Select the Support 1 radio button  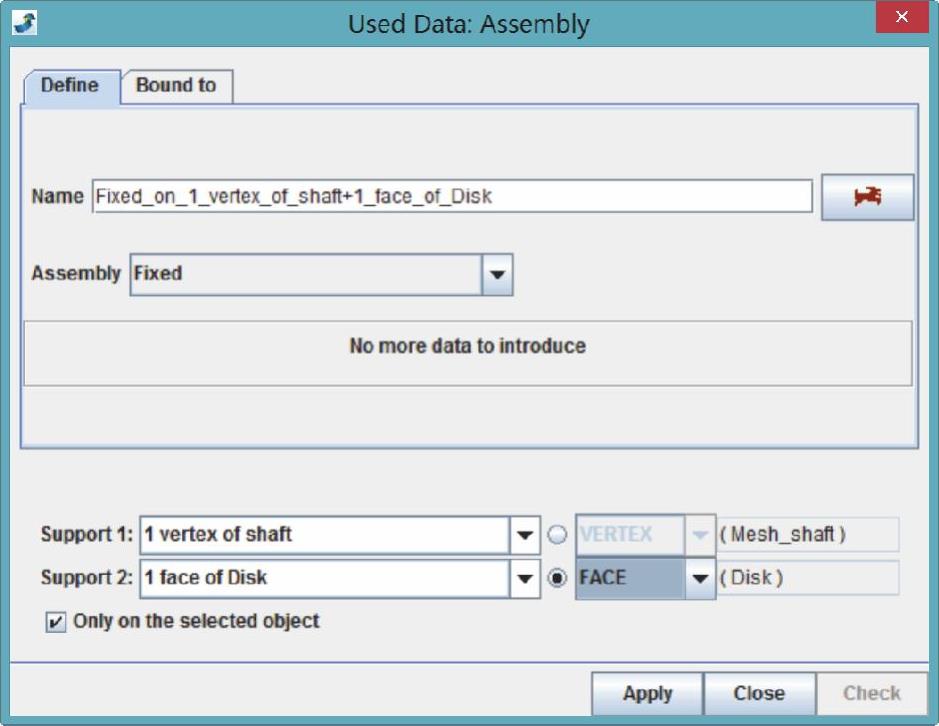click(559, 535)
